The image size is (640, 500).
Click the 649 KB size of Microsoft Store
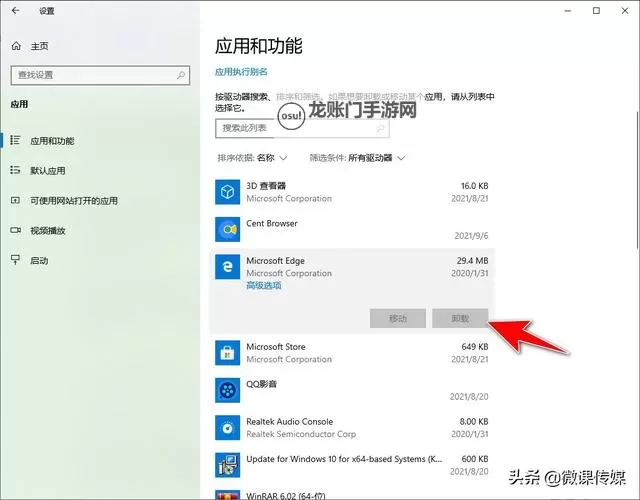pyautogui.click(x=475, y=347)
